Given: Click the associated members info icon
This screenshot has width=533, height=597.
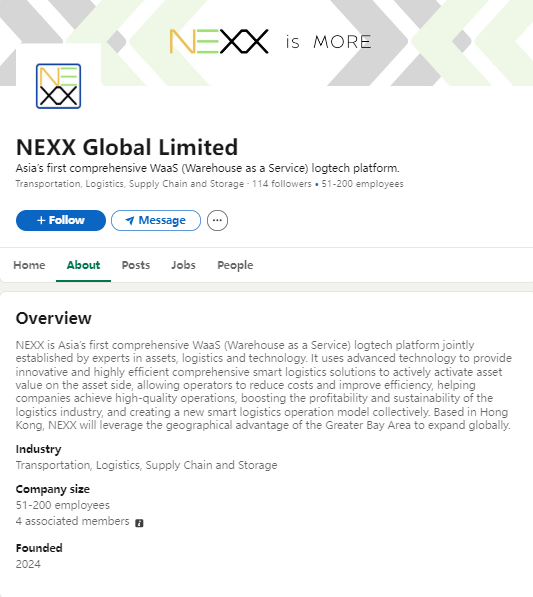Looking at the screenshot, I should [139, 523].
